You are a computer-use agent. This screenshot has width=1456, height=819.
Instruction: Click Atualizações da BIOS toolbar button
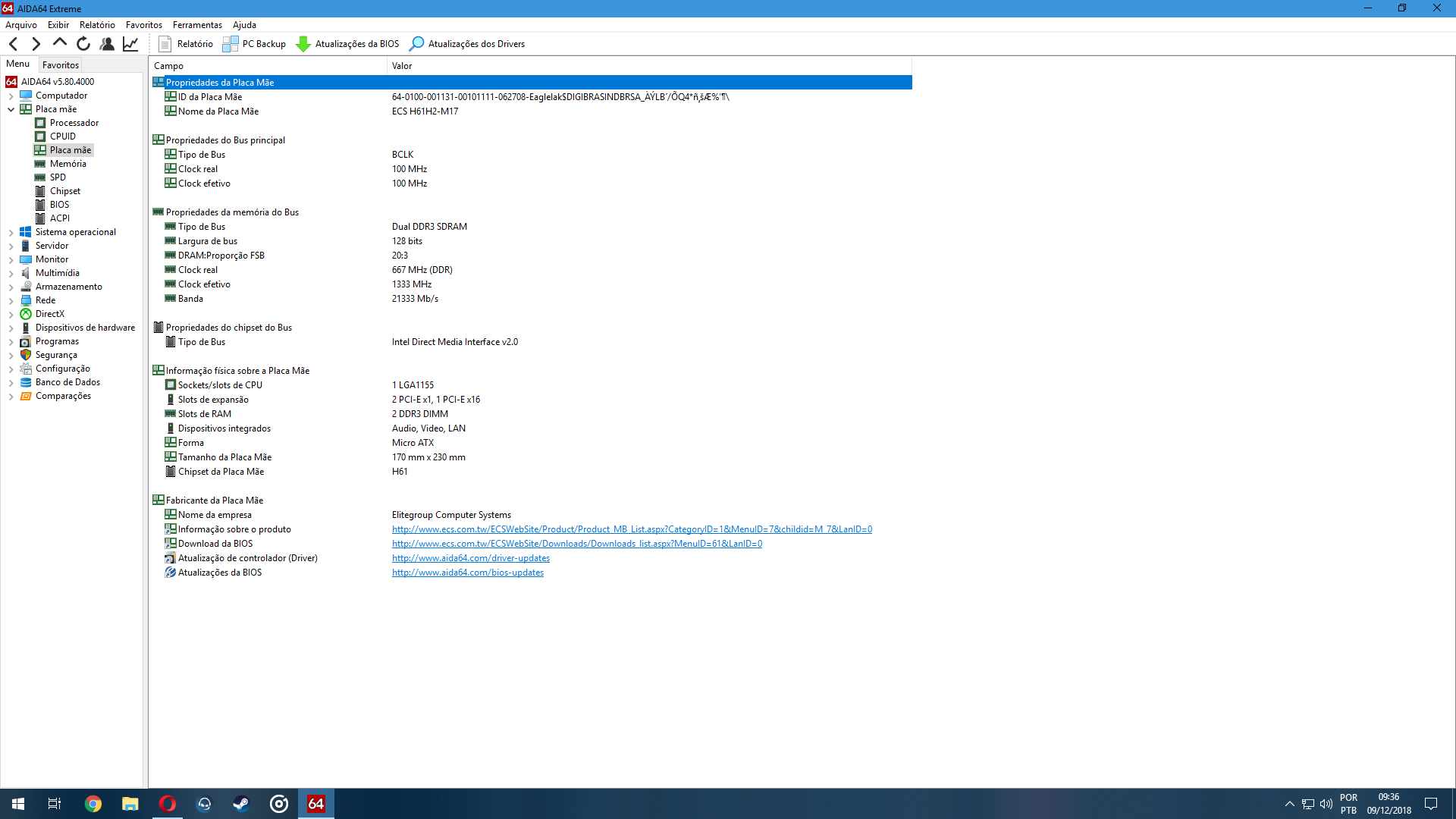(347, 44)
